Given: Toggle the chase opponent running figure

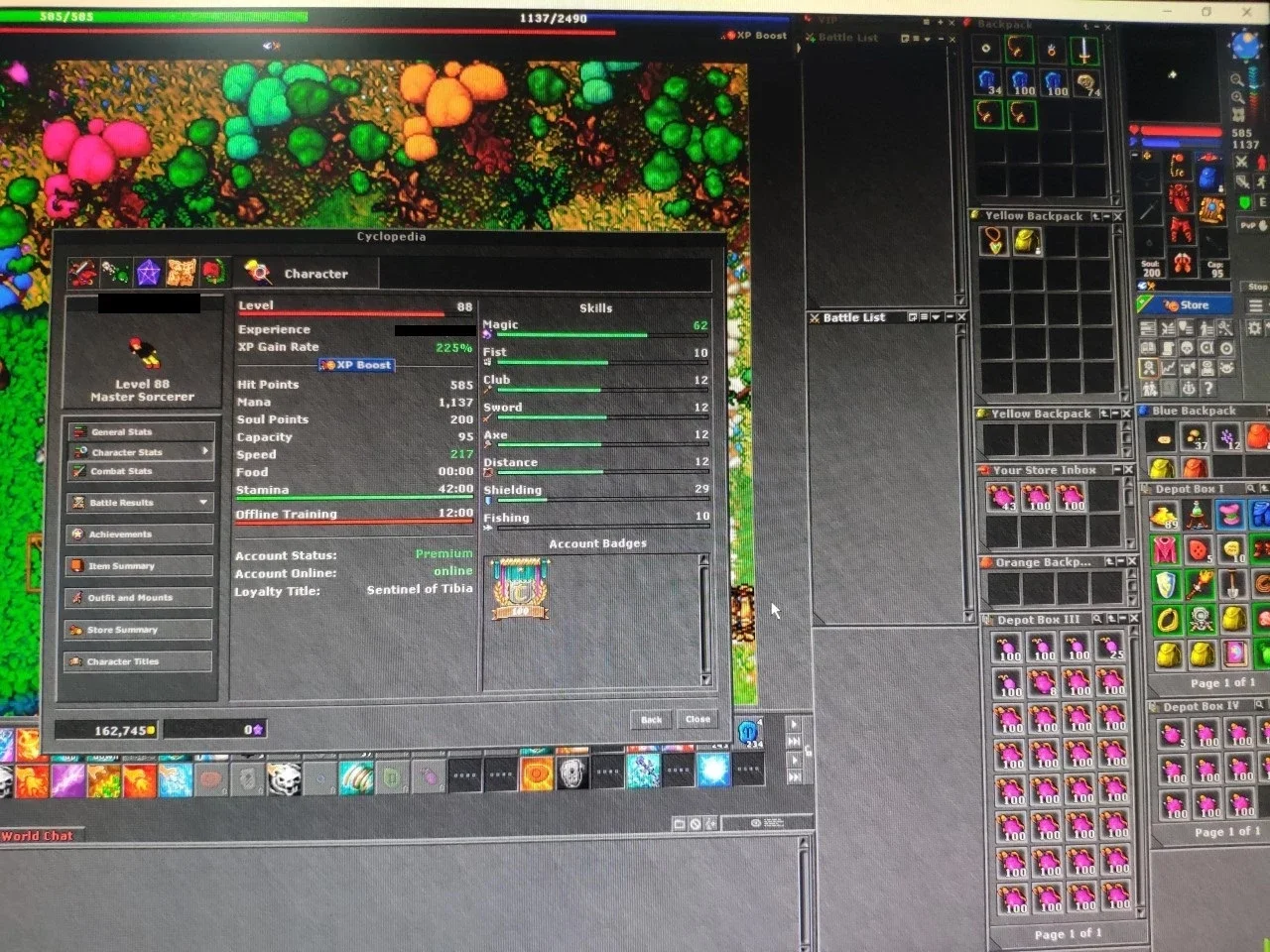Looking at the screenshot, I should (1263, 181).
